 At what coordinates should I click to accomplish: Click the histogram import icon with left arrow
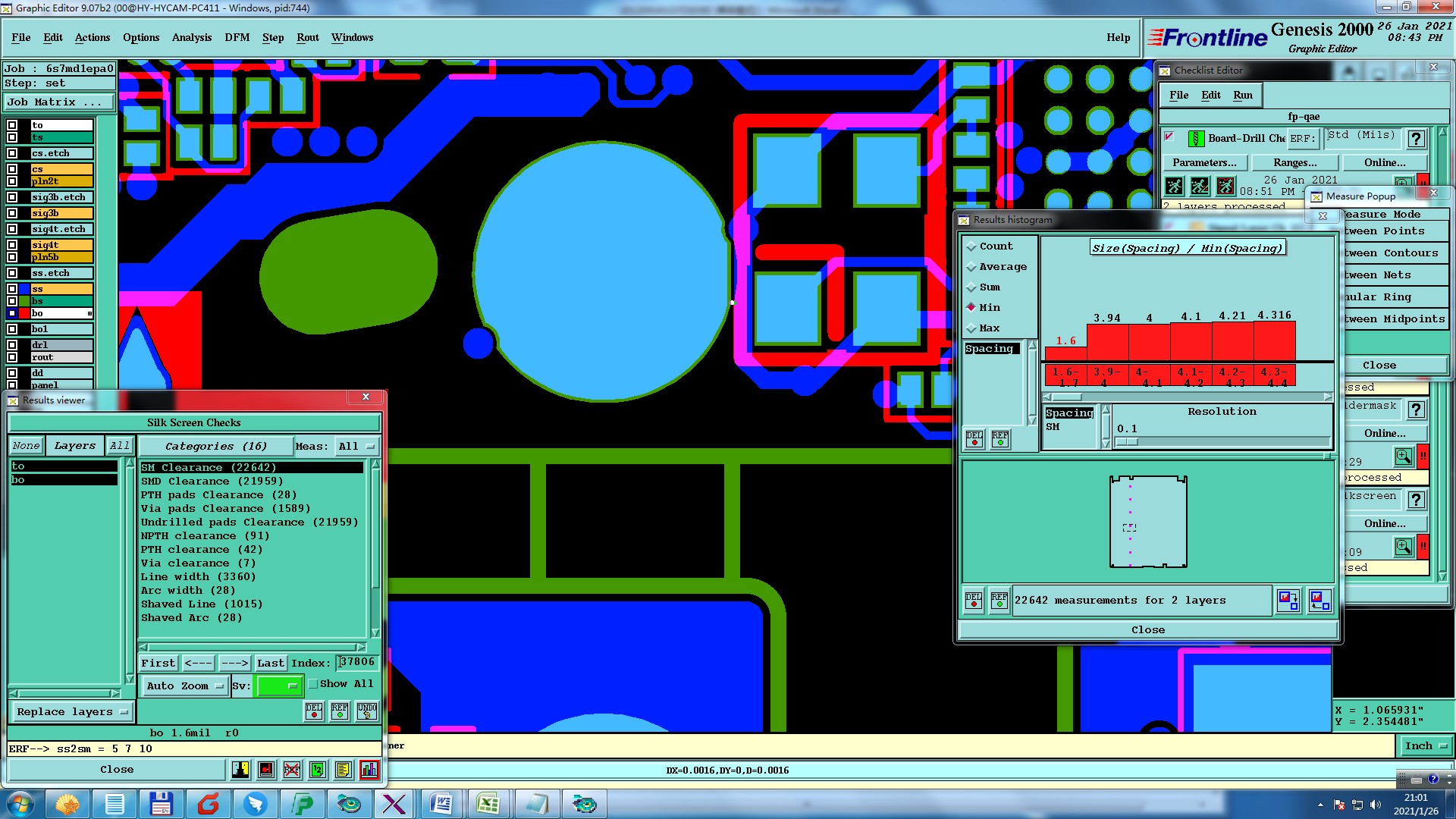click(1320, 601)
